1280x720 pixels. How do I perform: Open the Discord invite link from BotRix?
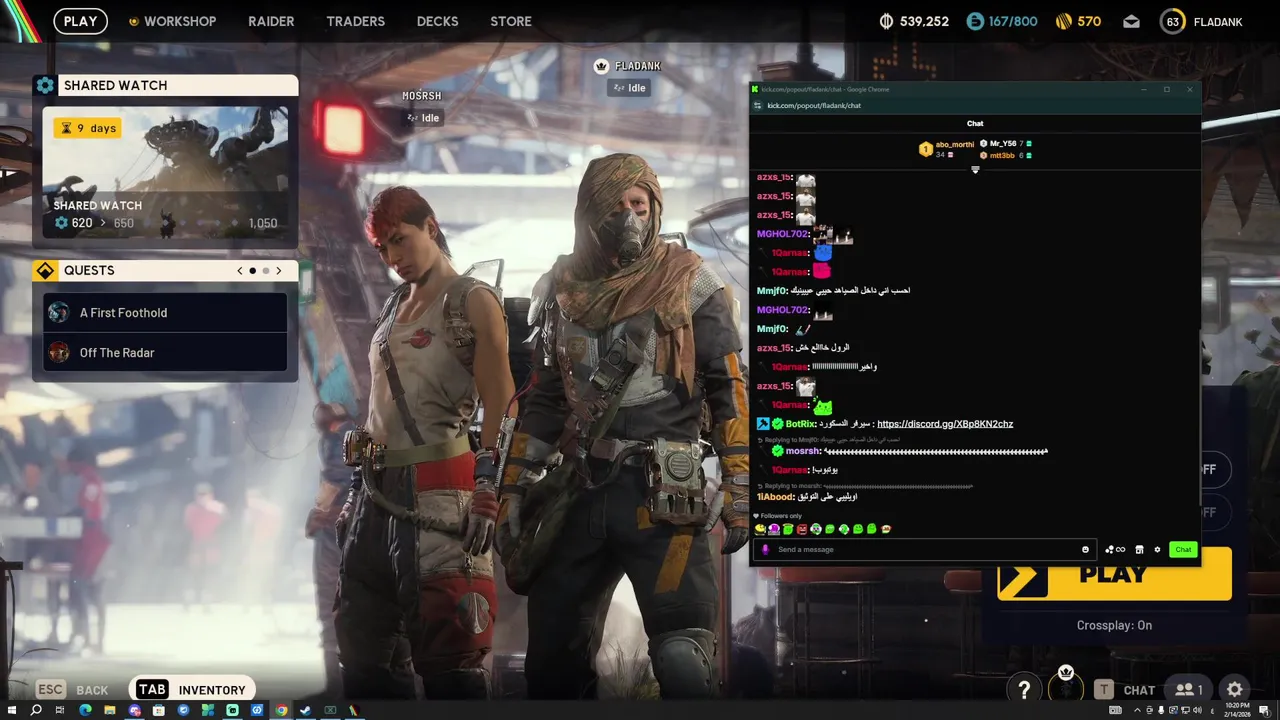click(x=945, y=424)
